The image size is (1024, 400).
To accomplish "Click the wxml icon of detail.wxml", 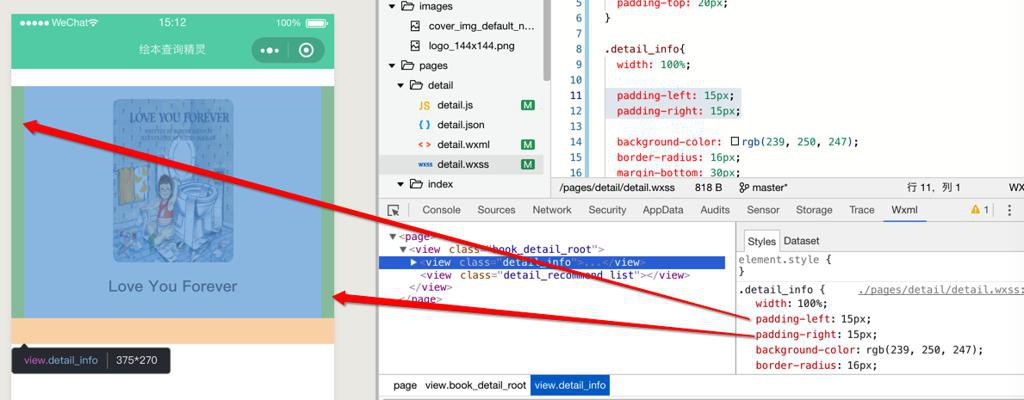I will tap(424, 144).
